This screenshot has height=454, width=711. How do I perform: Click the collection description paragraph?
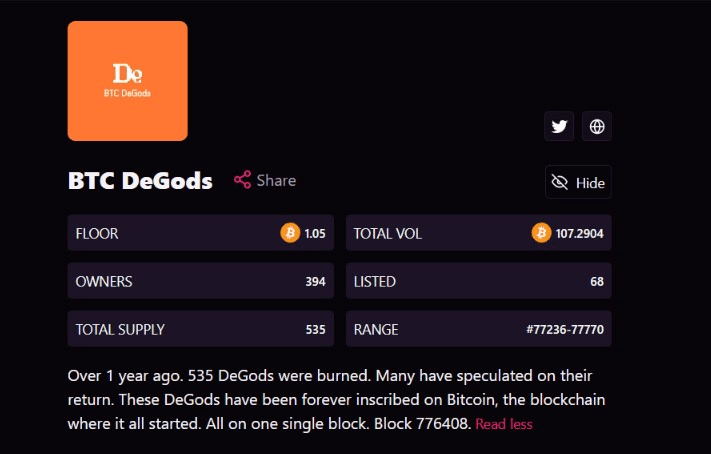(x=336, y=400)
